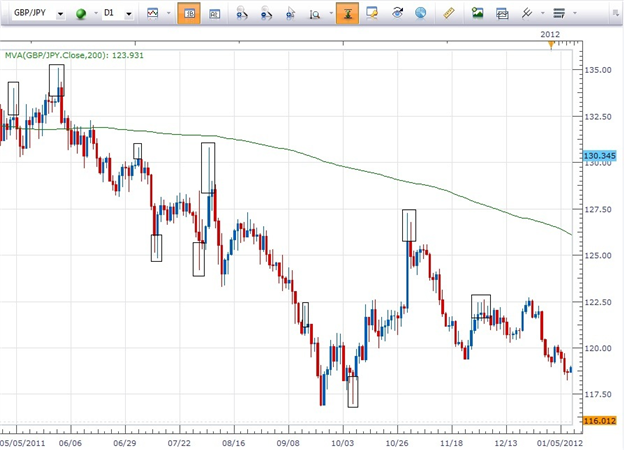Expand the arrow next to the green sphere
Image resolution: width=624 pixels, height=450 pixels.
(x=96, y=13)
